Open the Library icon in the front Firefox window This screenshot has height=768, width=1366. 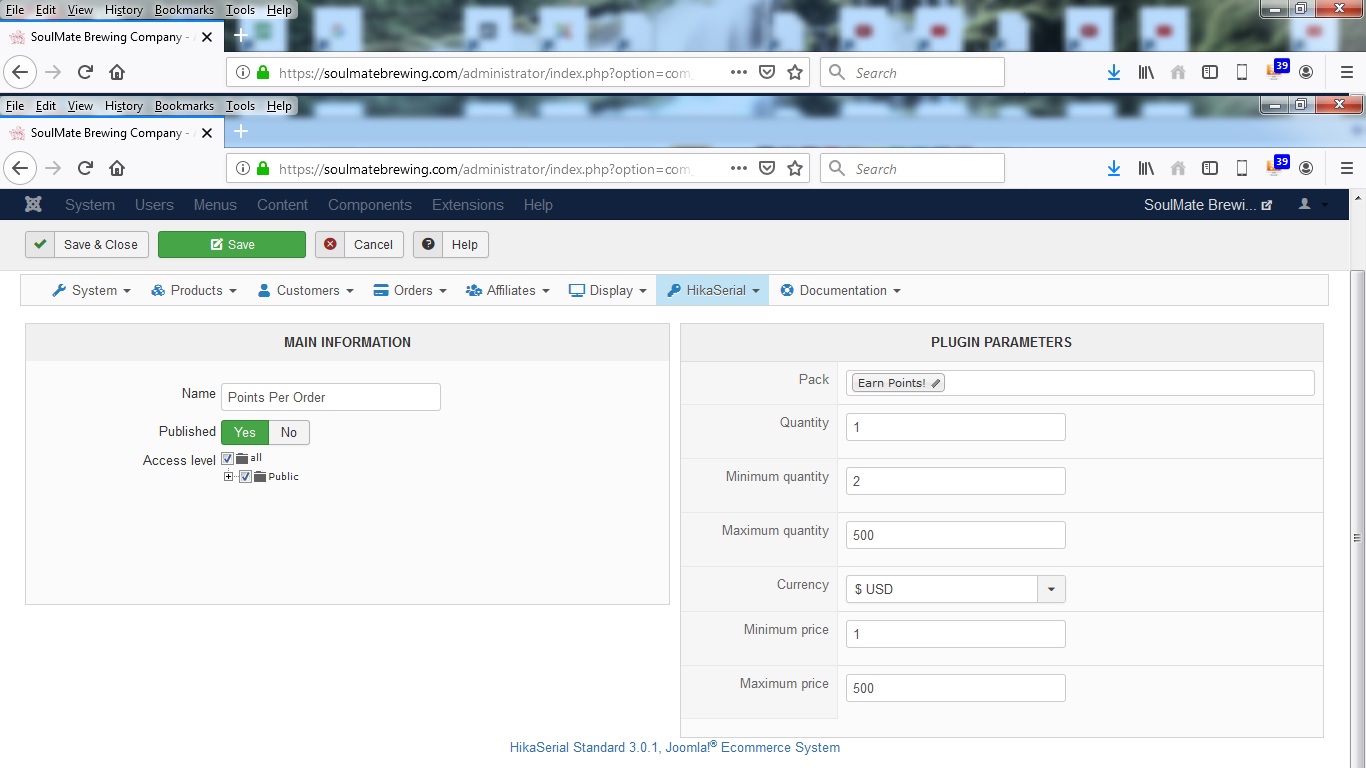click(x=1146, y=168)
